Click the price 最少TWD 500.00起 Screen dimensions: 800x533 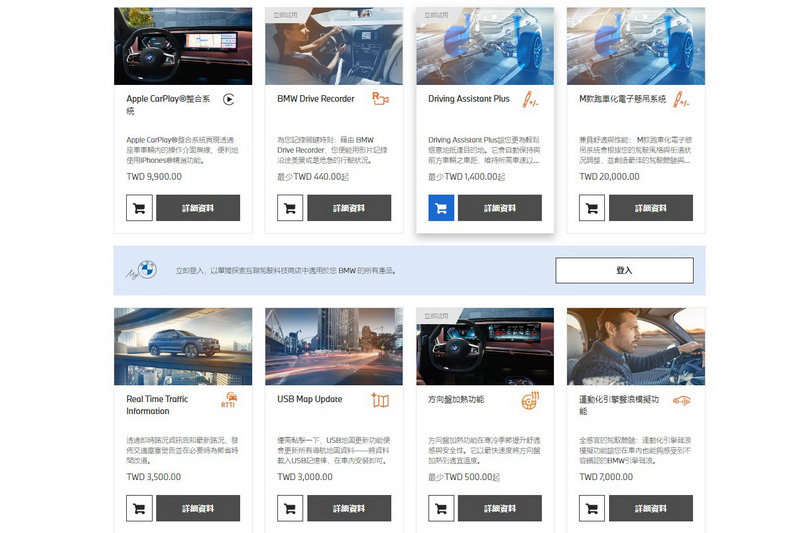464,477
